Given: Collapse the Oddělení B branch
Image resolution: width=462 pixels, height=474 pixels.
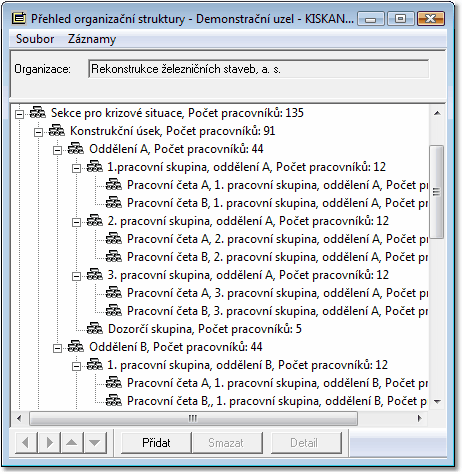Looking at the screenshot, I should pos(58,348).
